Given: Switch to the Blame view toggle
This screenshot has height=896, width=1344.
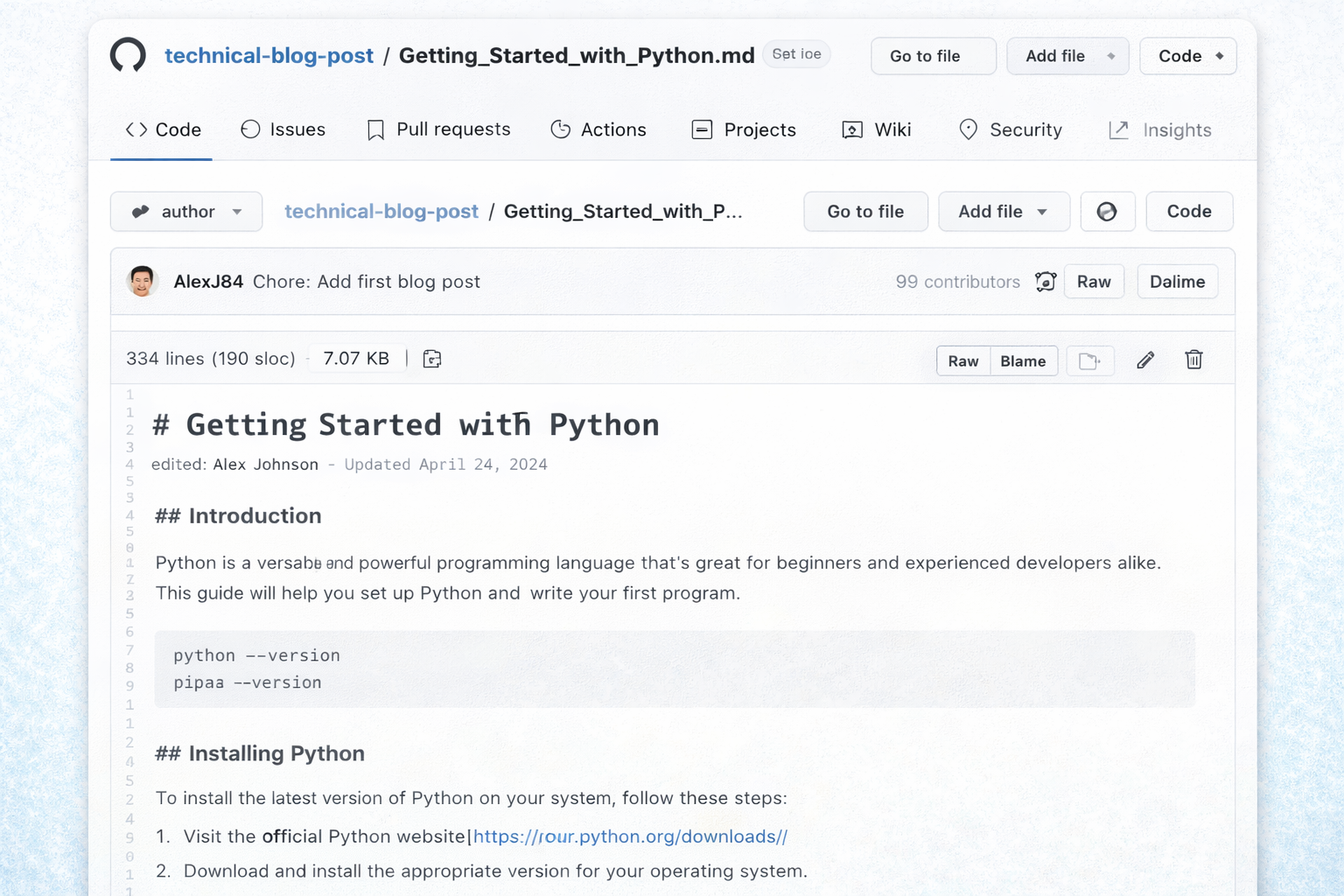Looking at the screenshot, I should (1023, 360).
